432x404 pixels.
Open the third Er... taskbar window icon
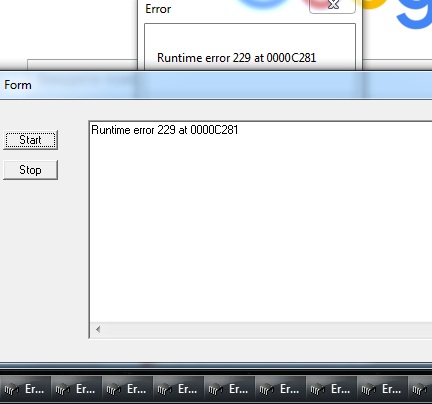coord(127,389)
